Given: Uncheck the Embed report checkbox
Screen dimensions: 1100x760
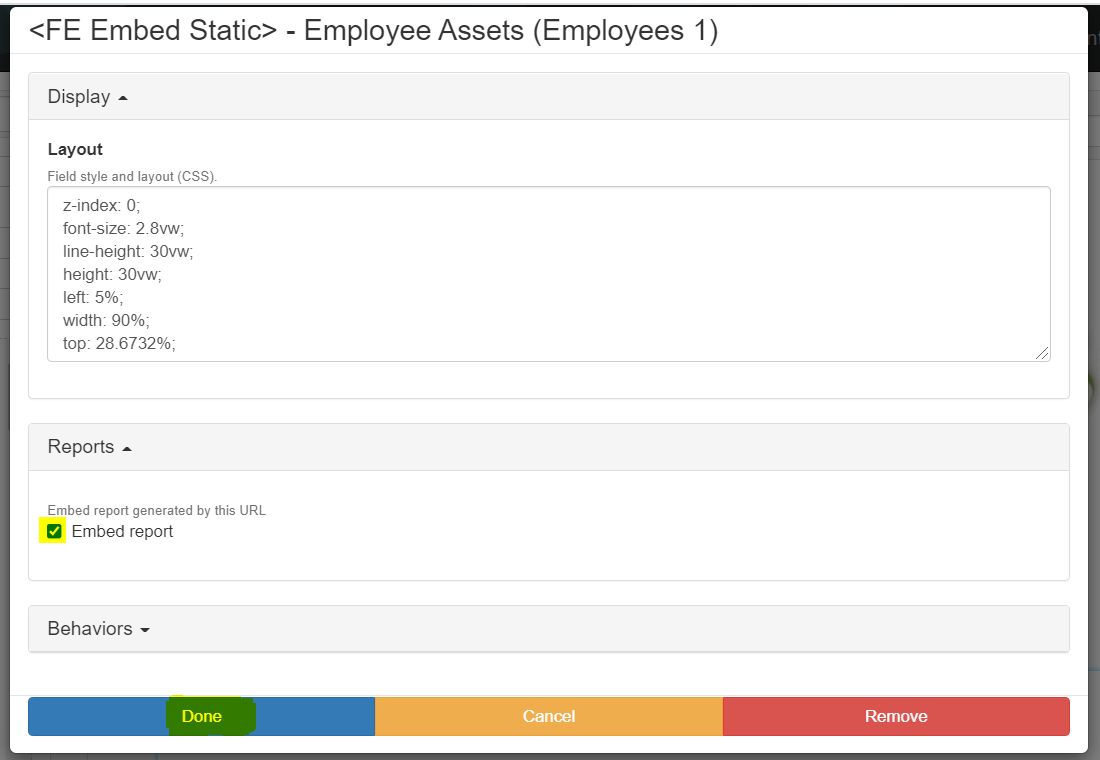Looking at the screenshot, I should point(54,531).
